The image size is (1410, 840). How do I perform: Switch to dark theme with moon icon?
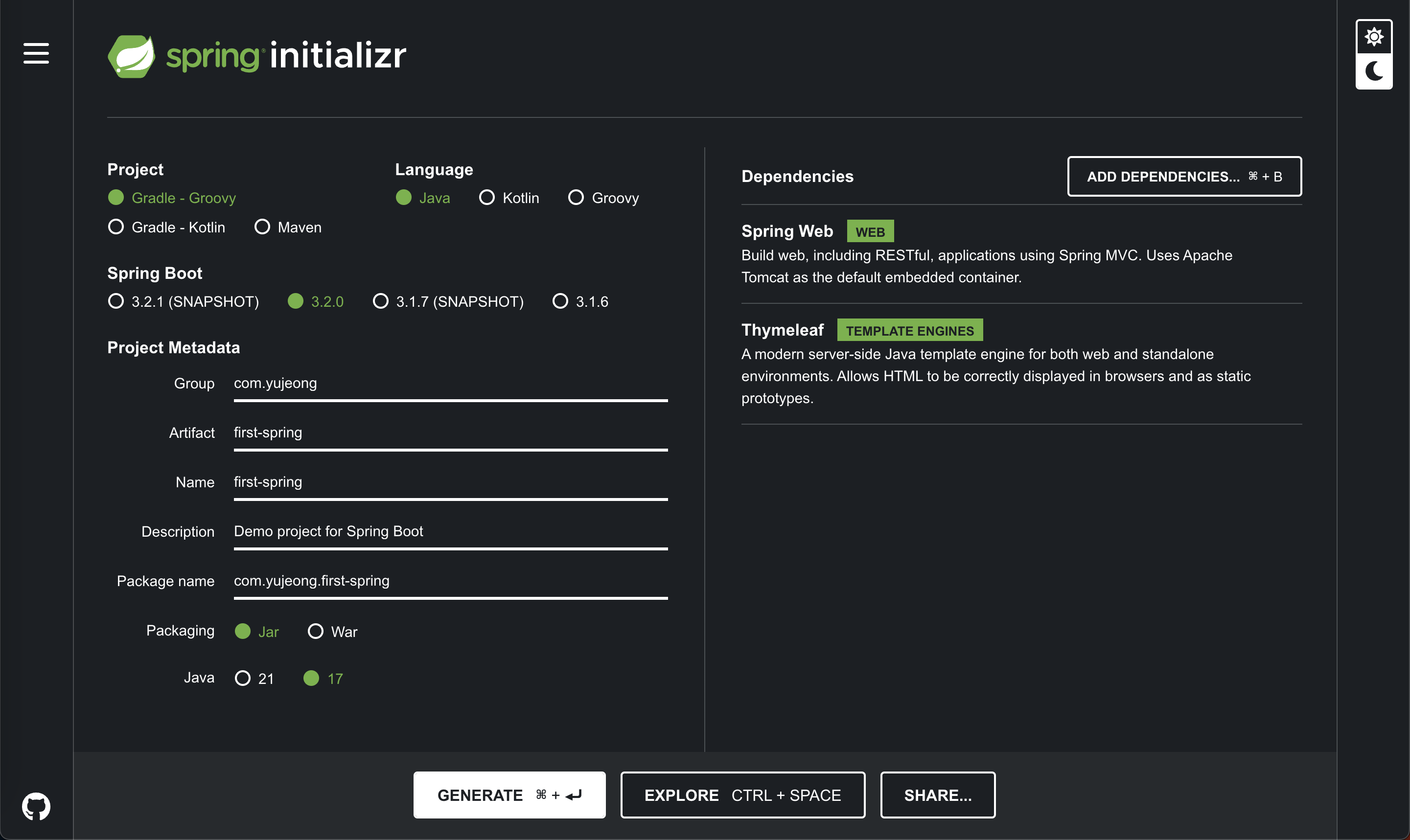[1374, 71]
